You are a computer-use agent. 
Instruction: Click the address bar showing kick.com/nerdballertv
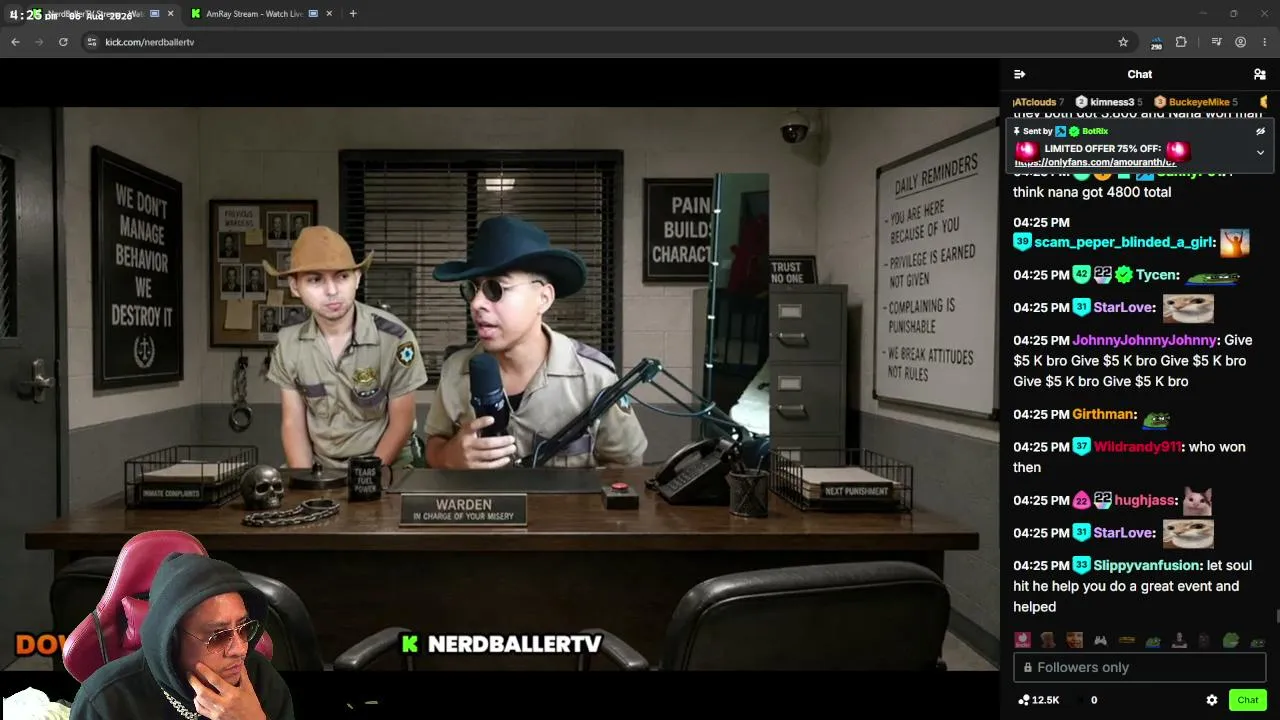609,42
